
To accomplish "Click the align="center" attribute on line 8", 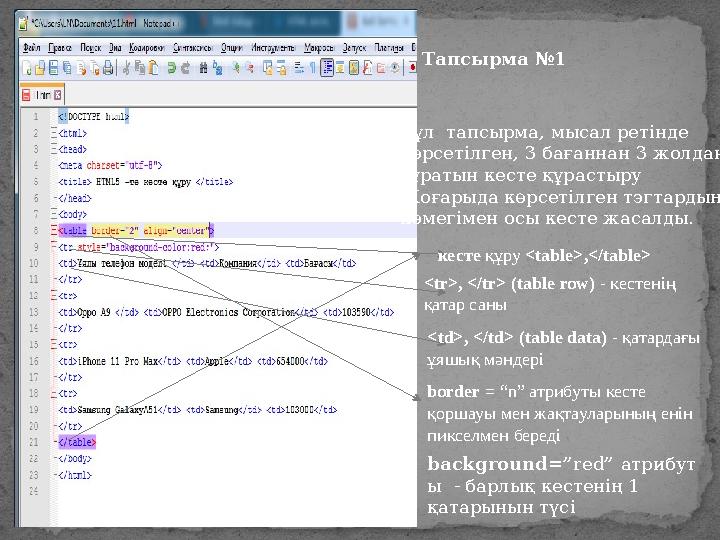I will pos(177,231).
